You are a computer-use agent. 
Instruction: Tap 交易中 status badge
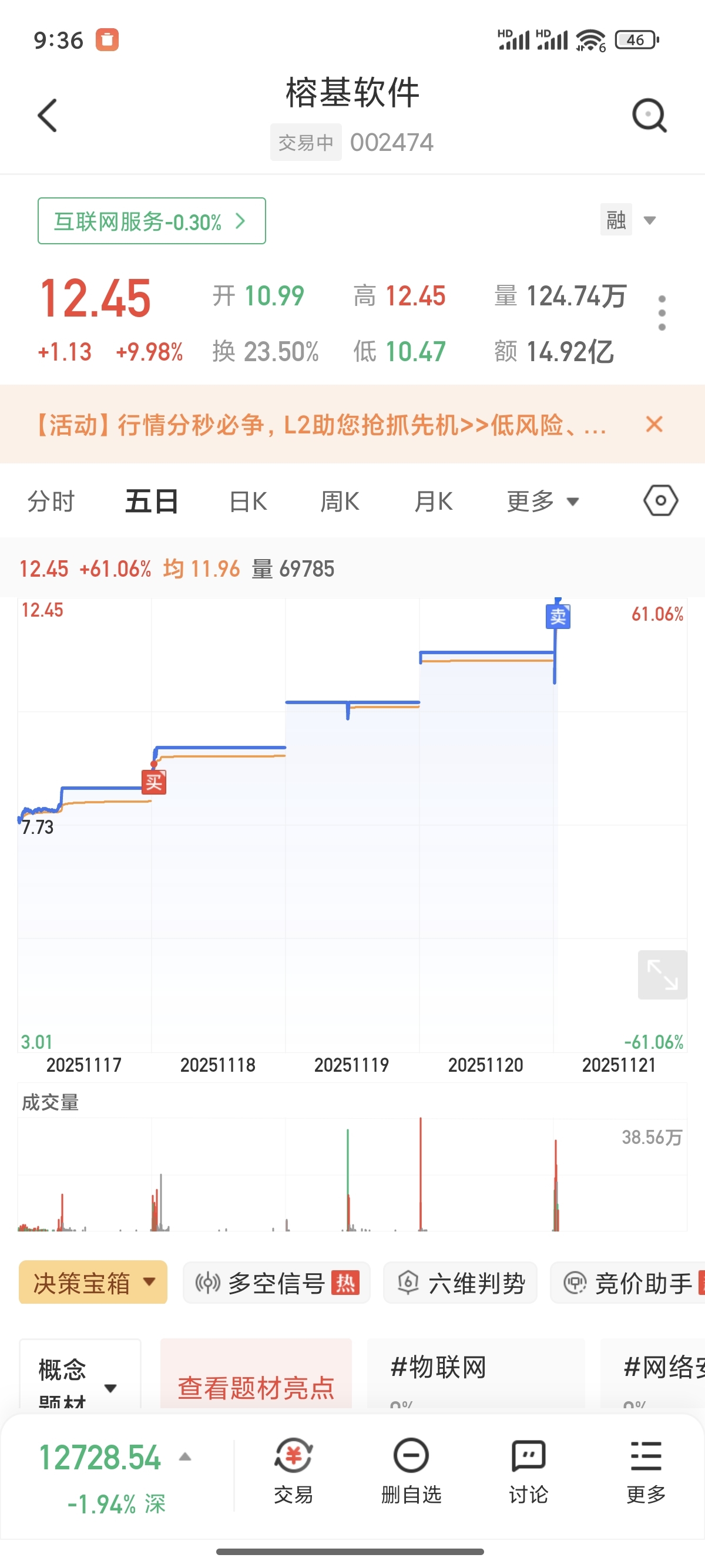click(305, 143)
